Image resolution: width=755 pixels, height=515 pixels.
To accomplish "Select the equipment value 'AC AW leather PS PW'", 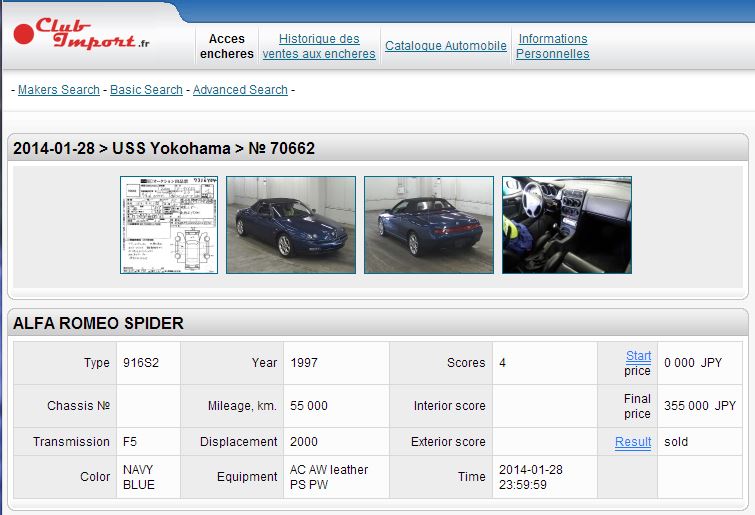I will pyautogui.click(x=329, y=477).
